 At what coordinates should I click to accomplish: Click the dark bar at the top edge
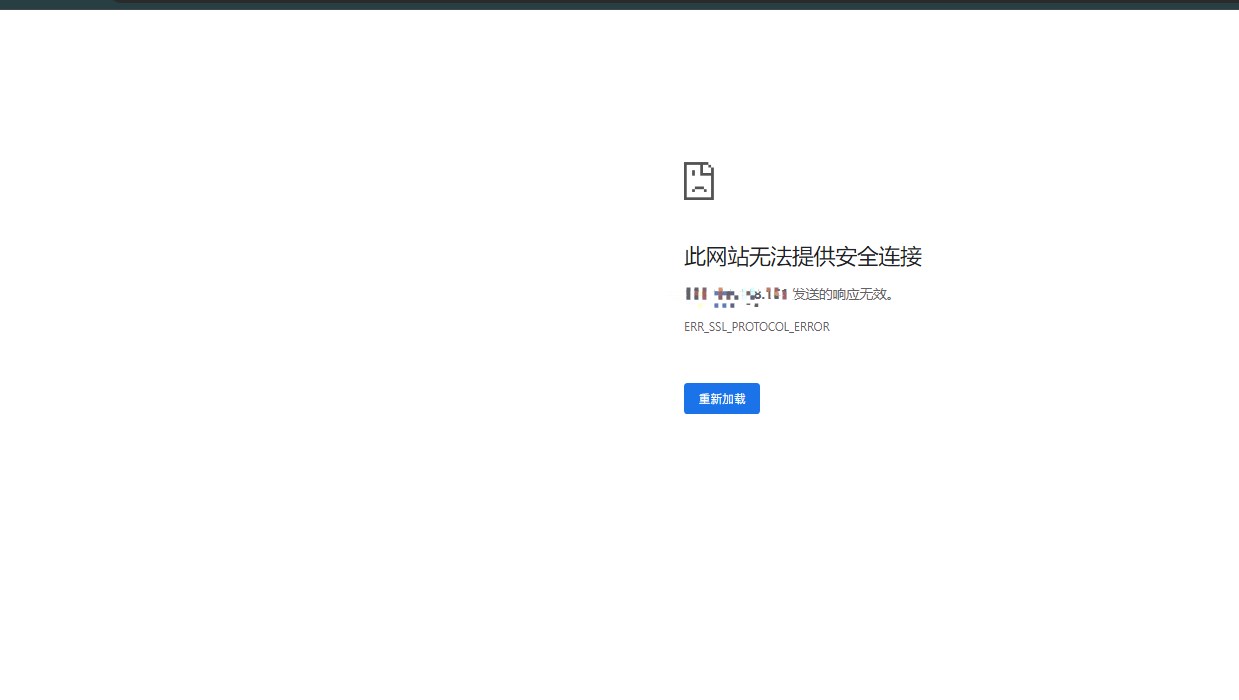(x=620, y=4)
